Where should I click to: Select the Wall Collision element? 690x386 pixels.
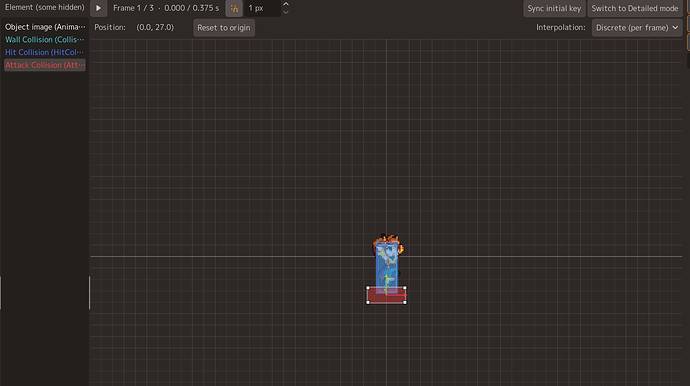(x=45, y=40)
